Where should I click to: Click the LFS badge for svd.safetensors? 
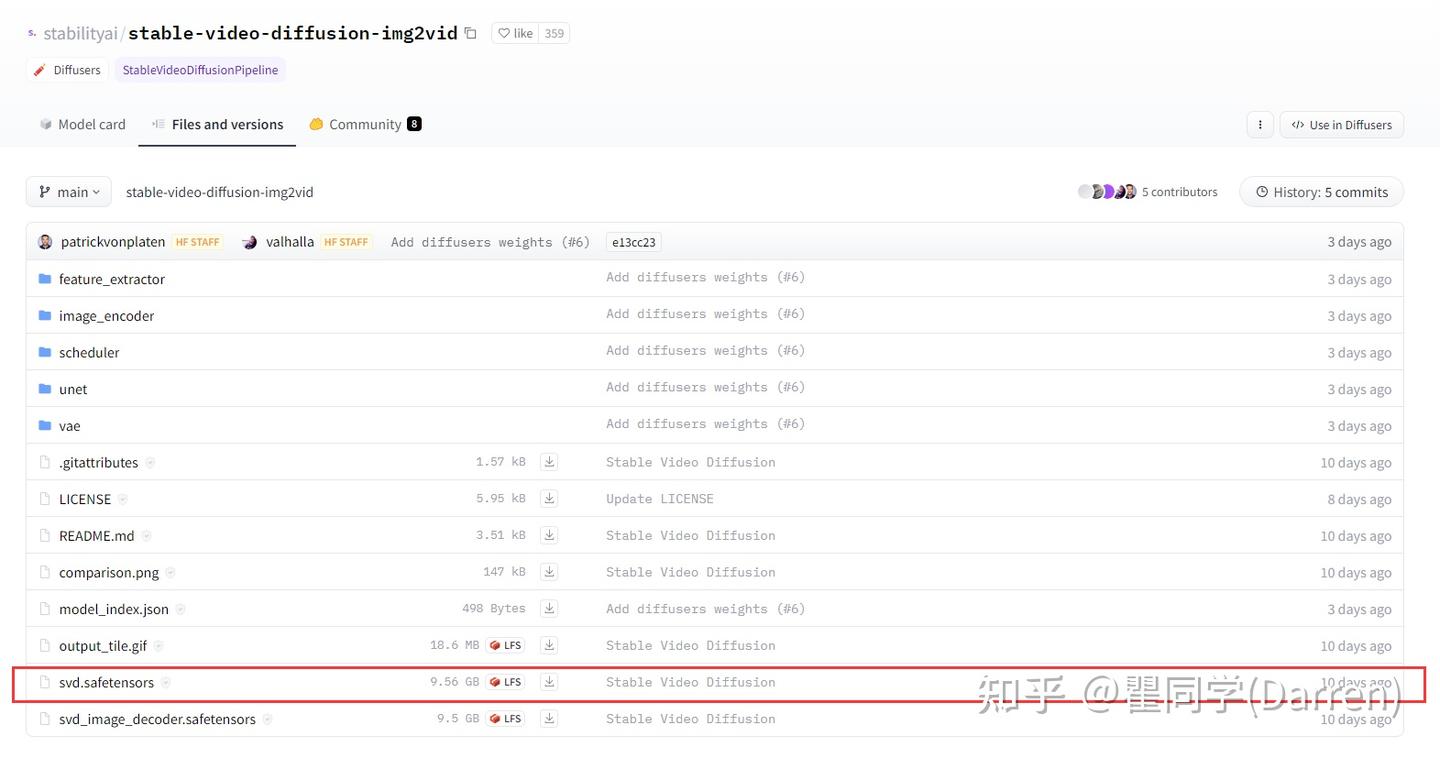(506, 682)
